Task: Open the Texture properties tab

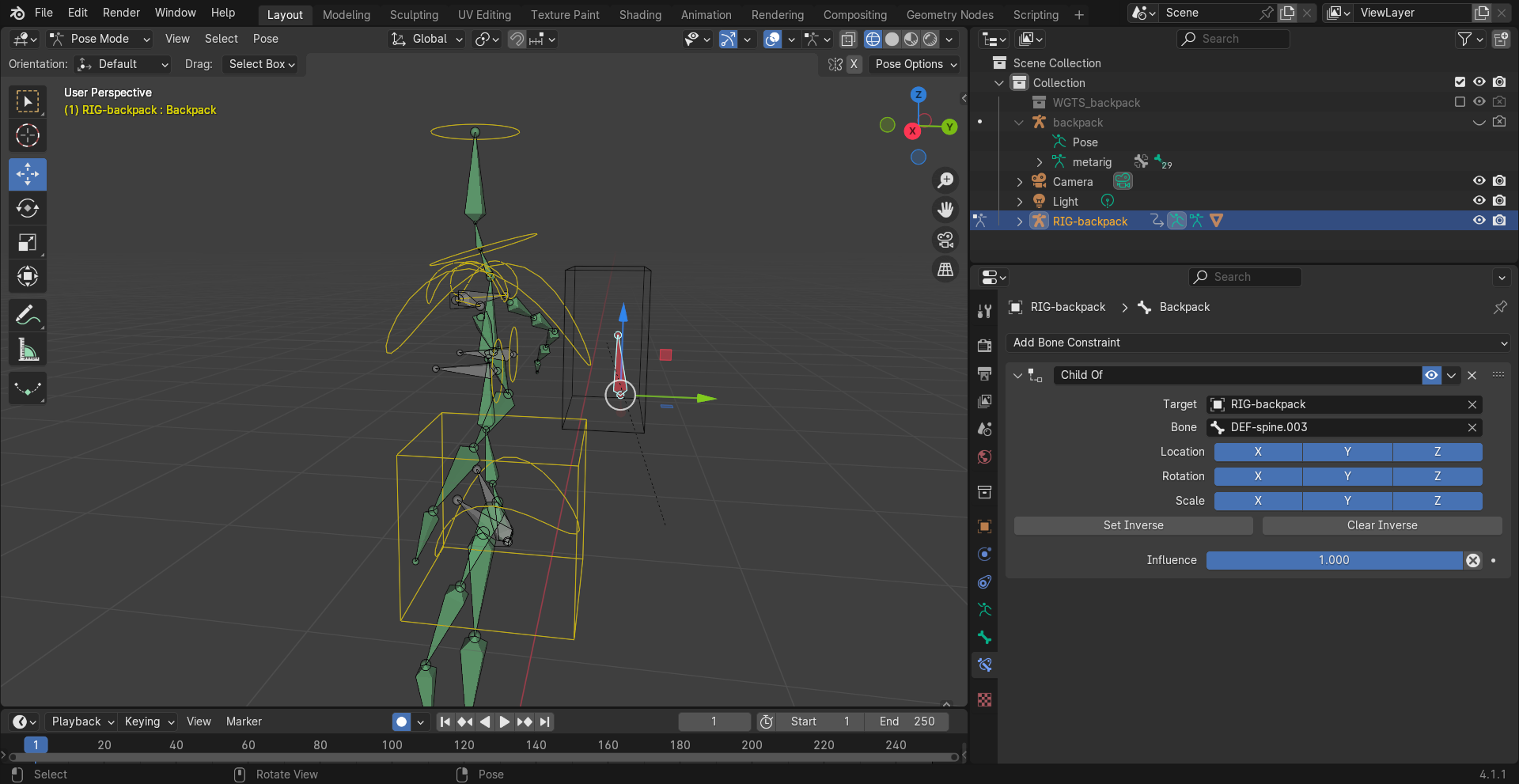Action: coord(984,699)
